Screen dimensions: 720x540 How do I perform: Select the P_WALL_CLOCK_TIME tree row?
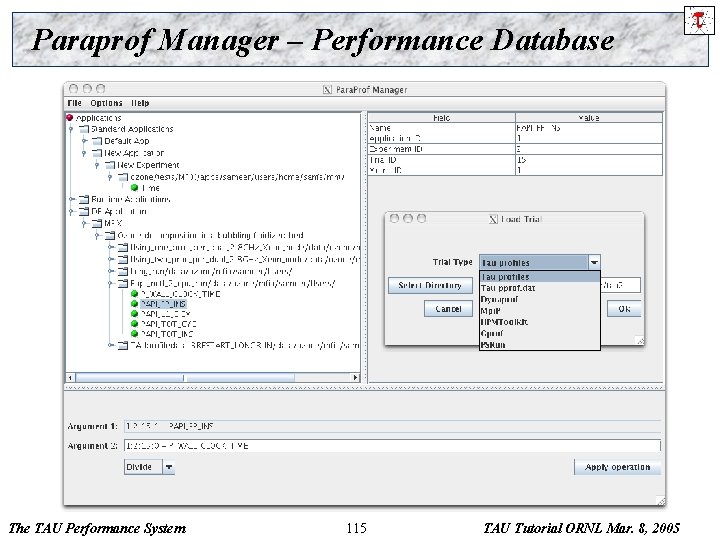coord(180,294)
